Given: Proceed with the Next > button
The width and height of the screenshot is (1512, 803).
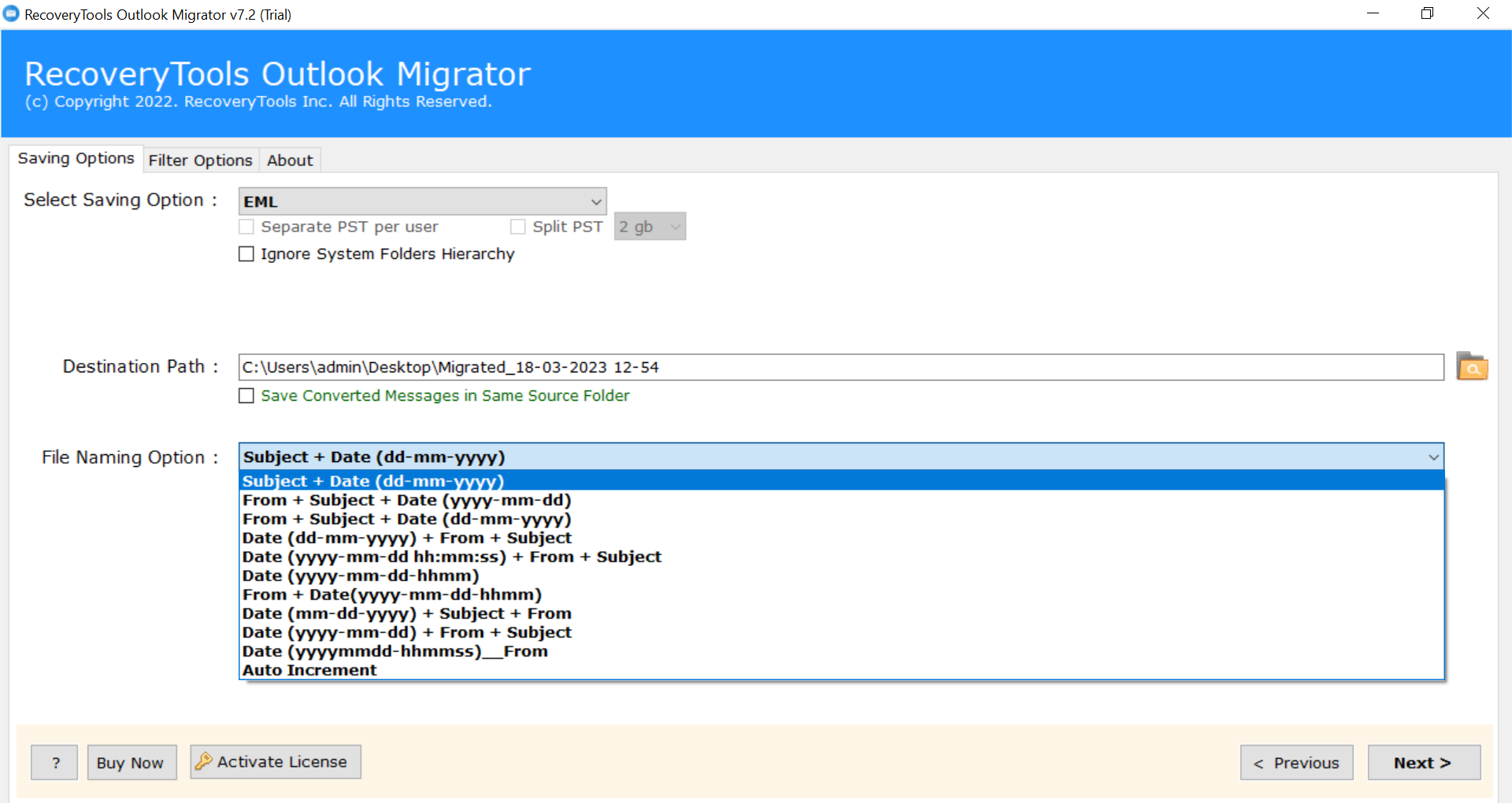Looking at the screenshot, I should point(1424,762).
